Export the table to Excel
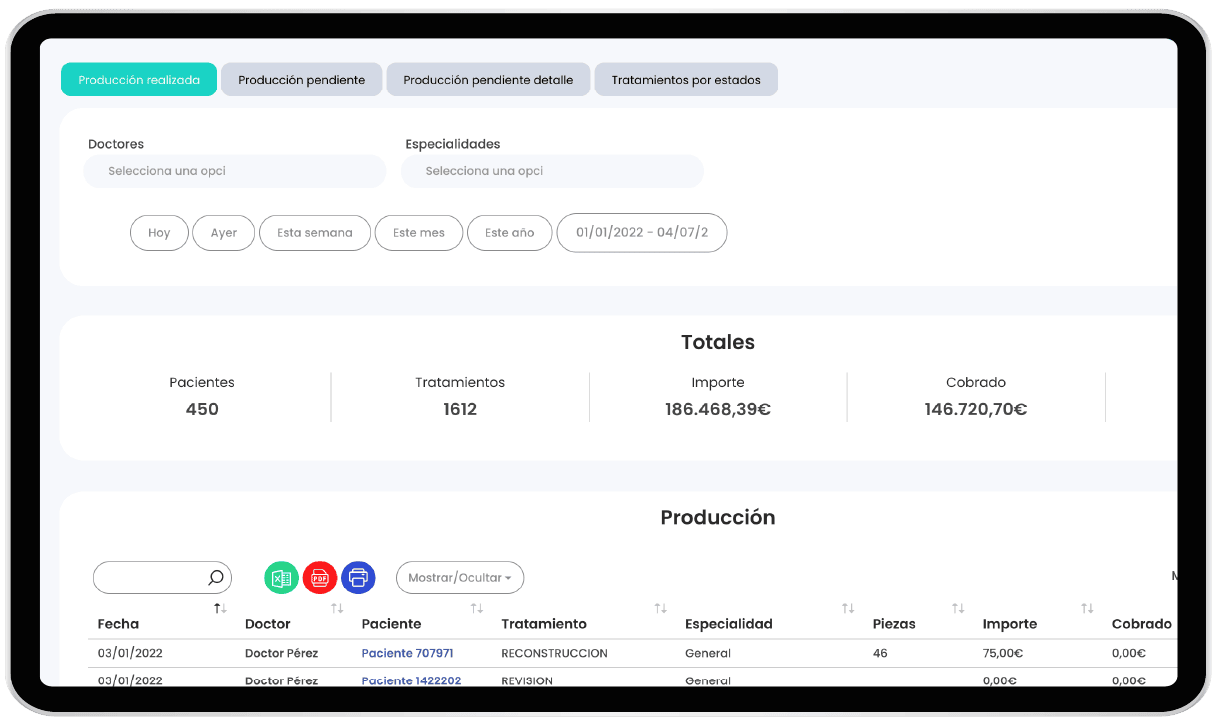Viewport: 1217px width, 725px height. tap(281, 578)
